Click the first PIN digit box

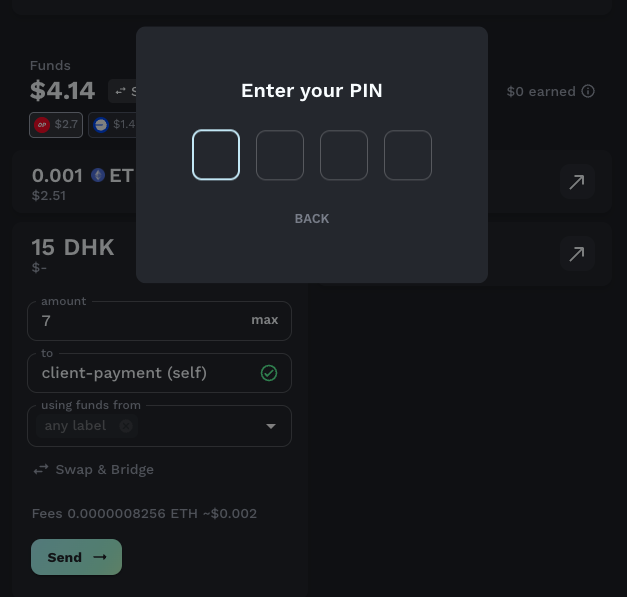click(216, 155)
